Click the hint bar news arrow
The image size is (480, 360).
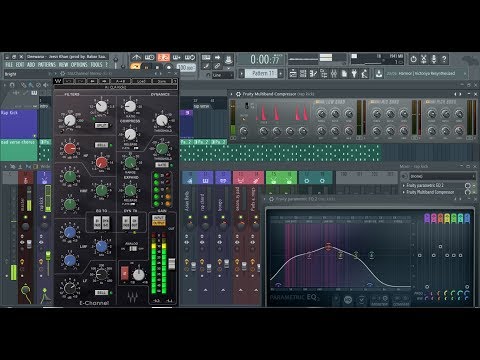(465, 73)
